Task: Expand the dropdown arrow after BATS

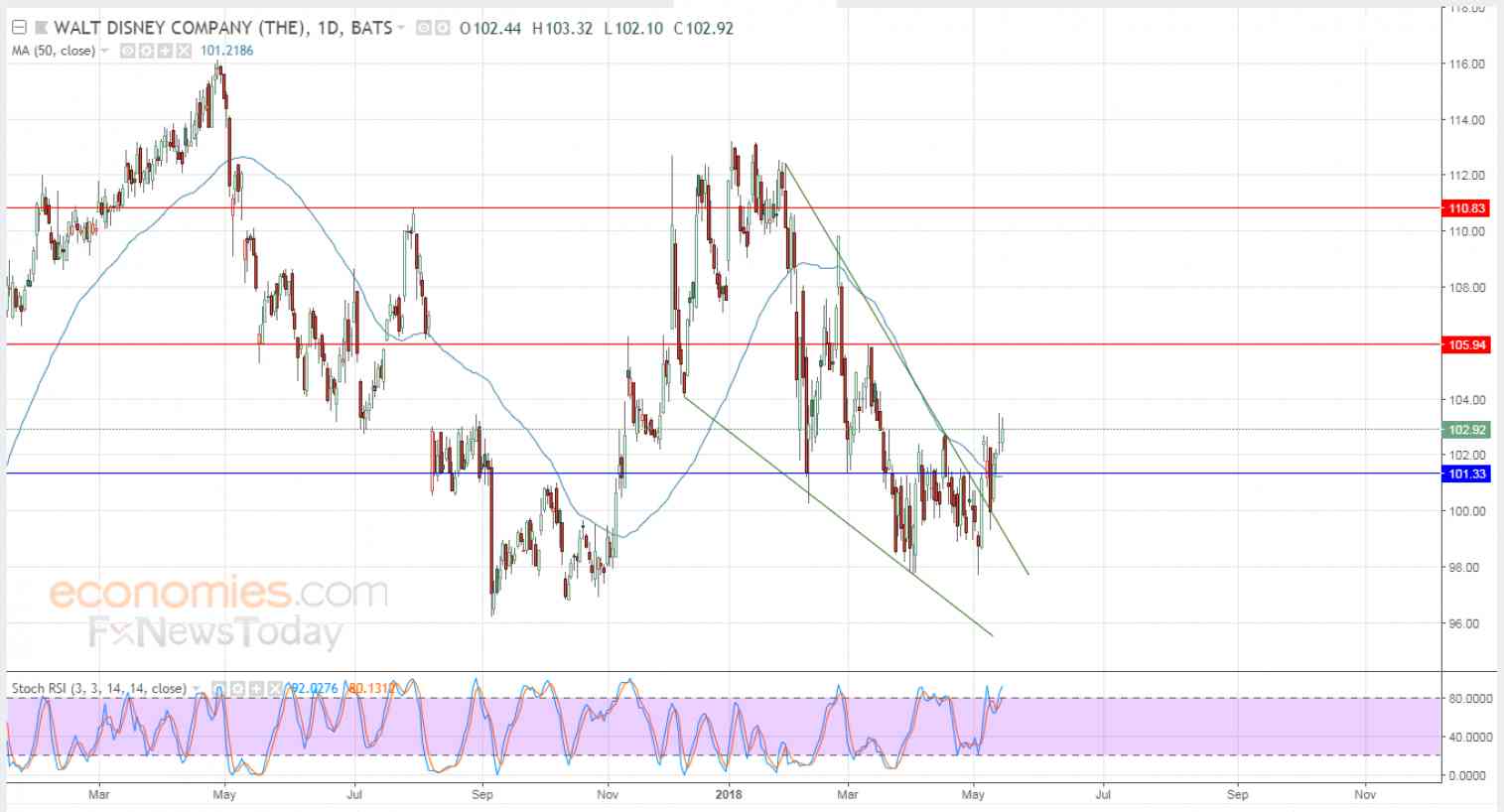Action: click(x=401, y=28)
